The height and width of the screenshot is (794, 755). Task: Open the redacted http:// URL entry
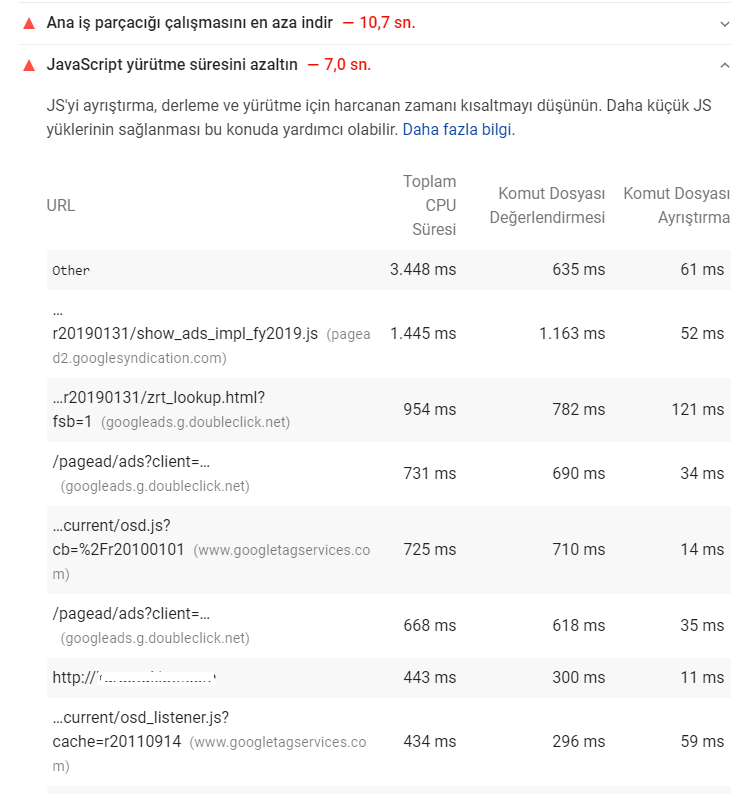pos(134,678)
